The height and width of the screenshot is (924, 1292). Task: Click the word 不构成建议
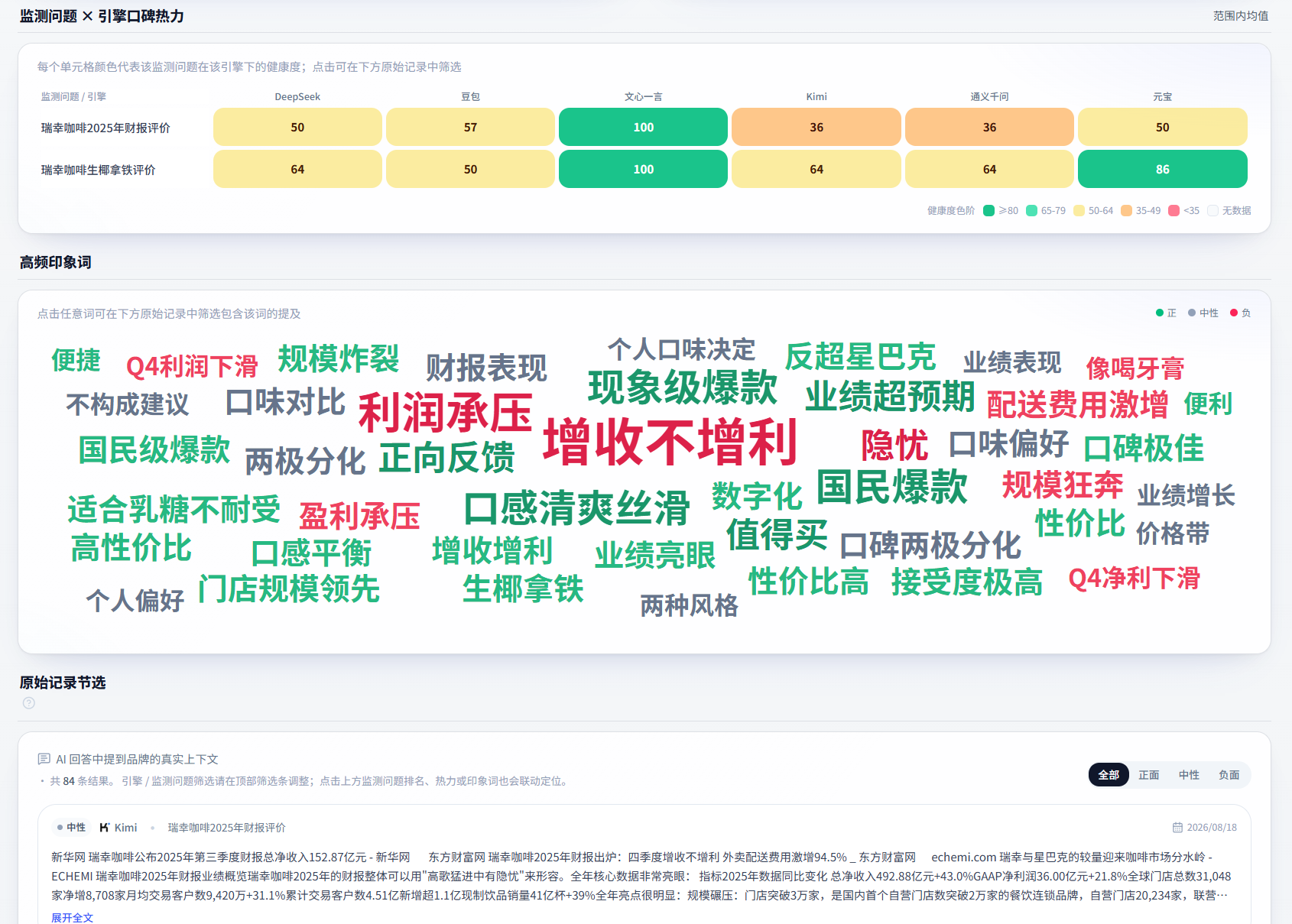(127, 404)
